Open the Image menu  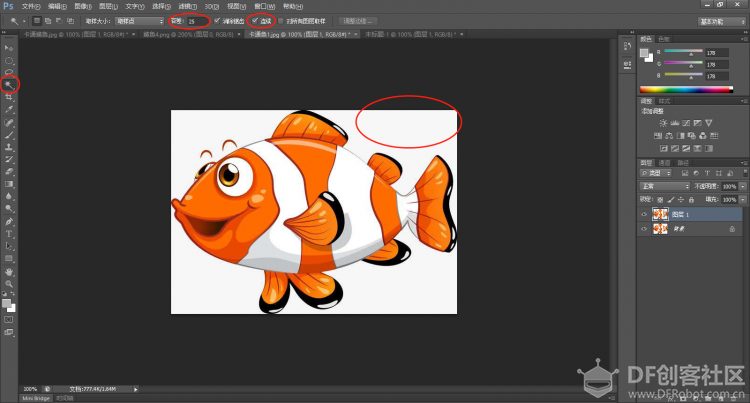click(x=83, y=6)
